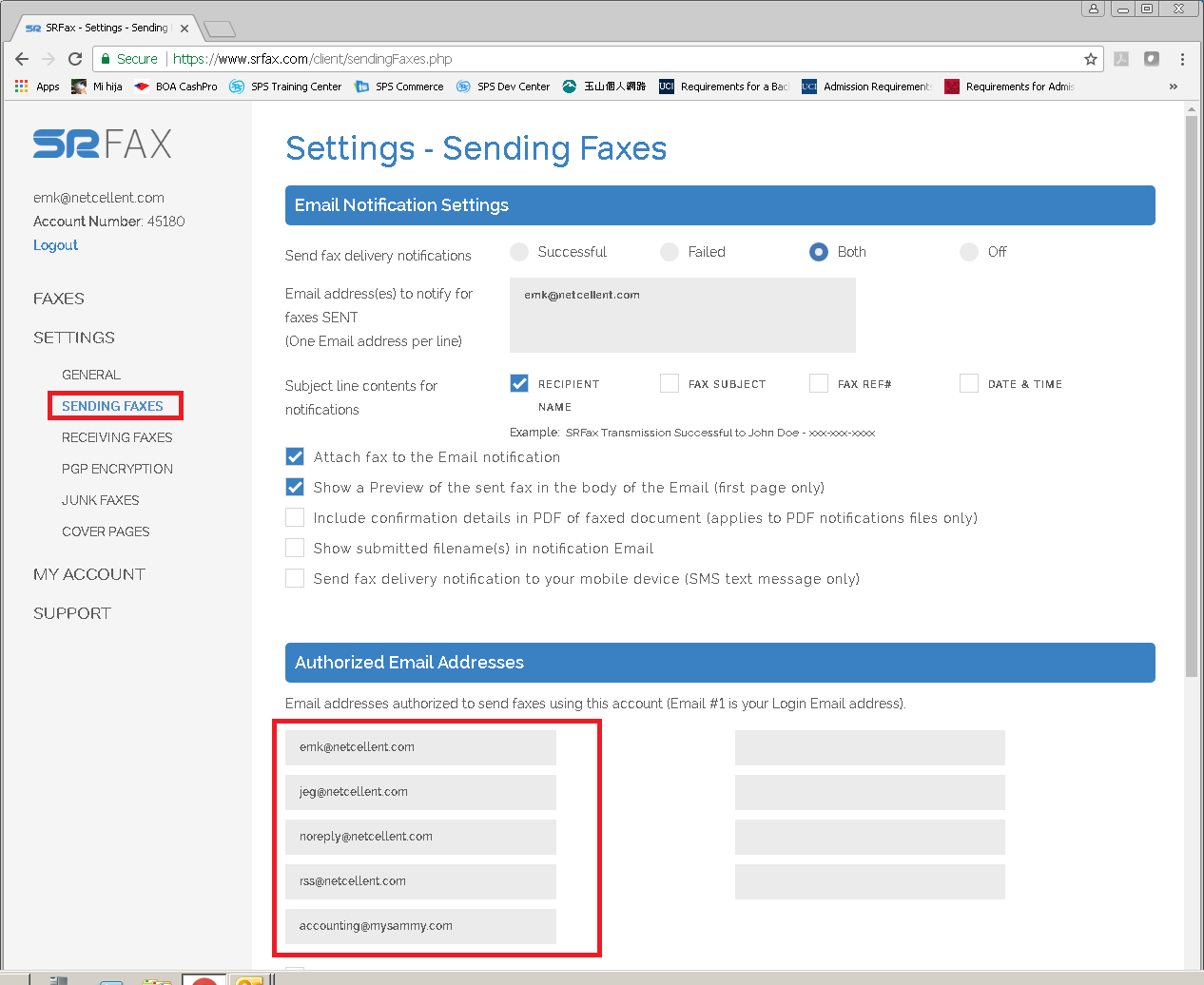Open the Mi hija bookmark
The width and height of the screenshot is (1204, 985).
[97, 87]
